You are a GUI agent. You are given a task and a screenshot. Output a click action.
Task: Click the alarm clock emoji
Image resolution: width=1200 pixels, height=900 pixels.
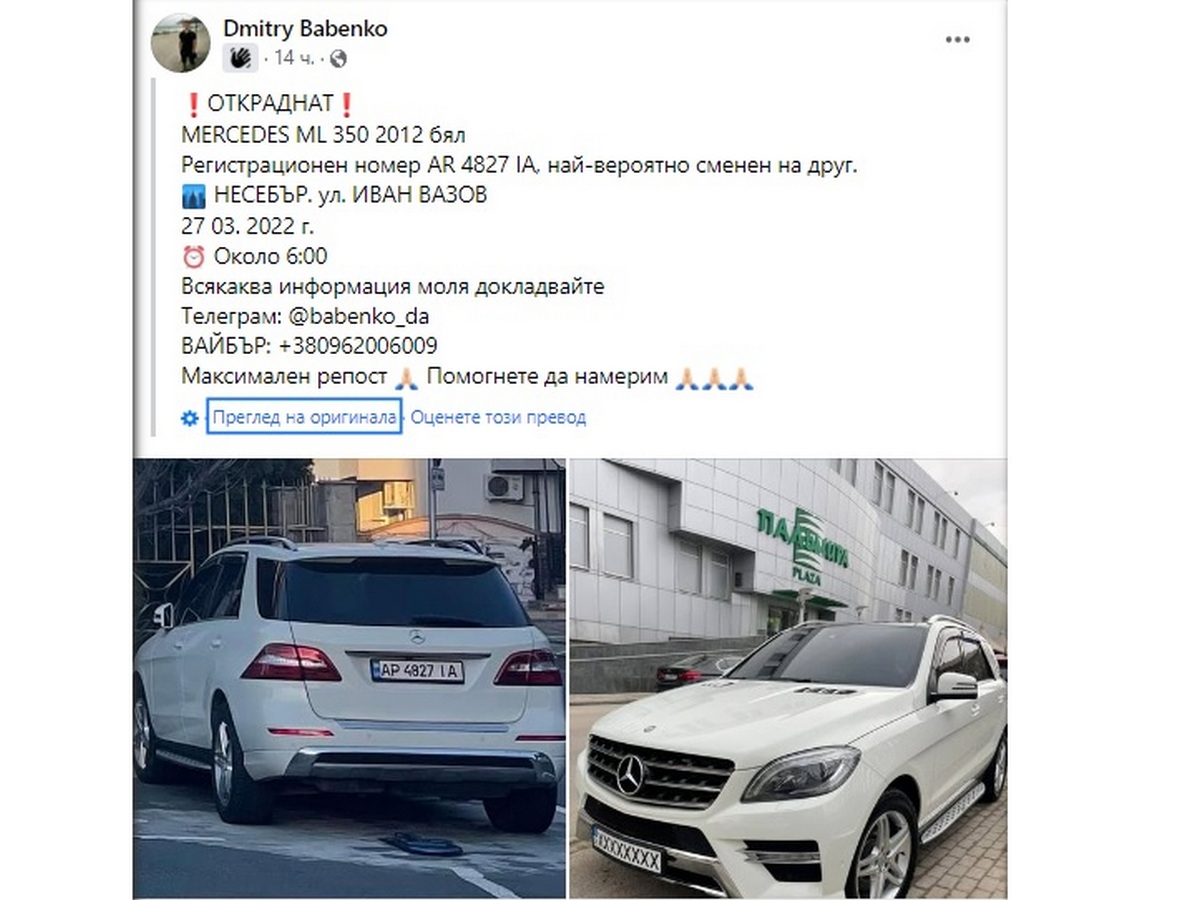194,257
